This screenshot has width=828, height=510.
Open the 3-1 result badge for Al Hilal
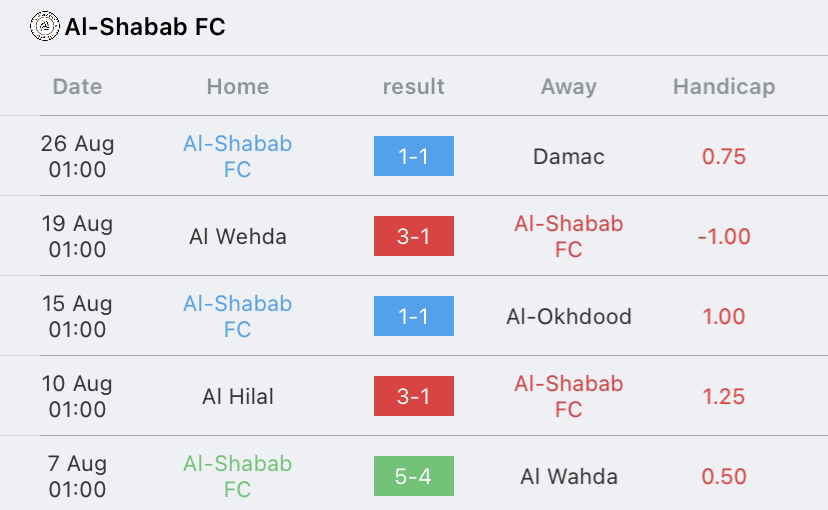413,396
